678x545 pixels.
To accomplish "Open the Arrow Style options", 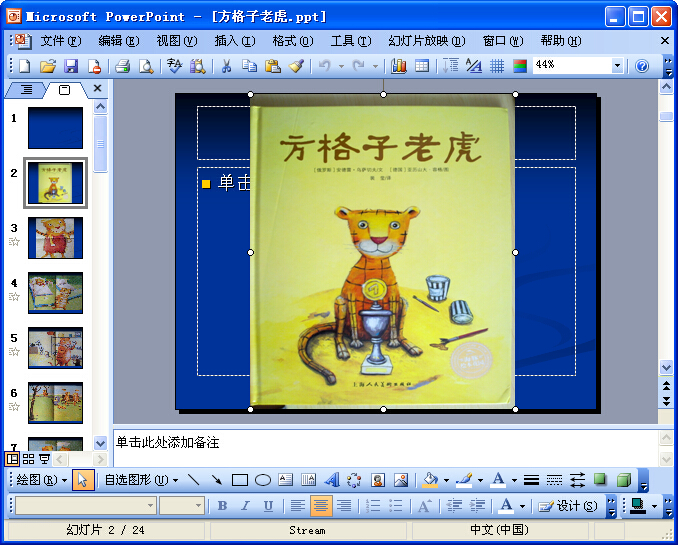I will [577, 480].
